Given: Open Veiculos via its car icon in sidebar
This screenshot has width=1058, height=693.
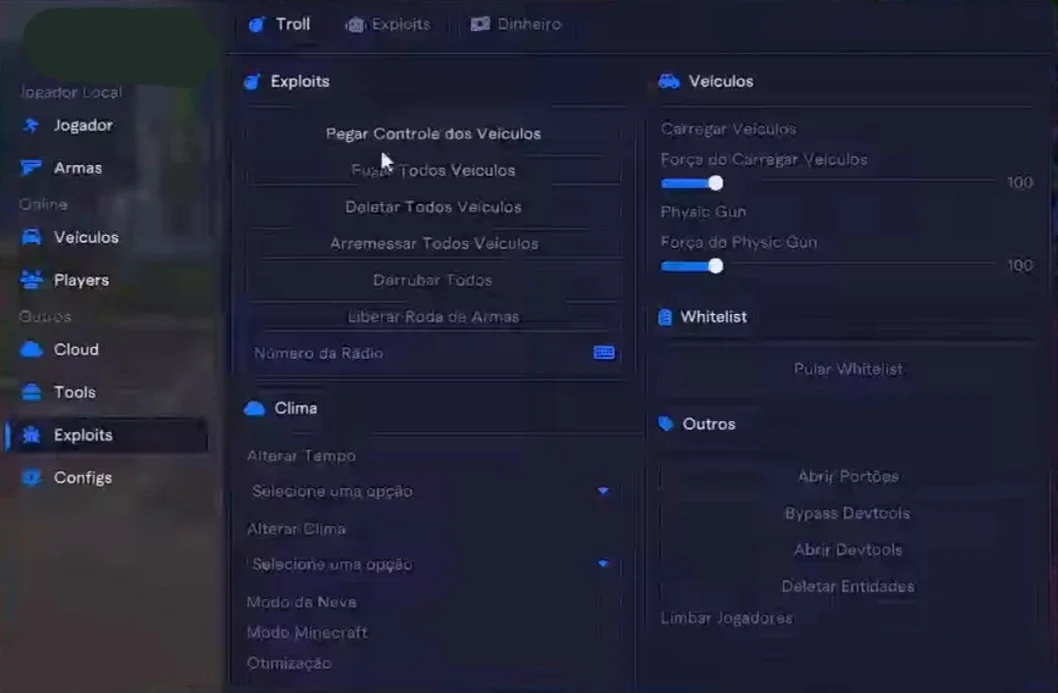Looking at the screenshot, I should point(32,237).
